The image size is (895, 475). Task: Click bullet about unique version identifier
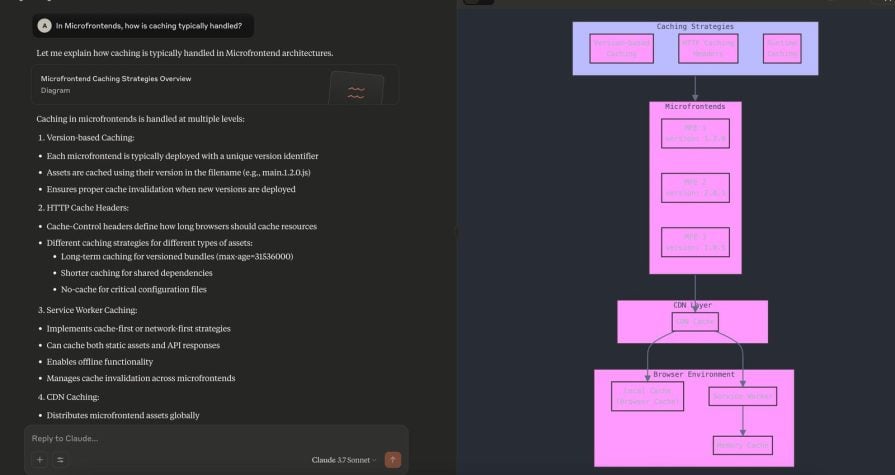[182, 156]
